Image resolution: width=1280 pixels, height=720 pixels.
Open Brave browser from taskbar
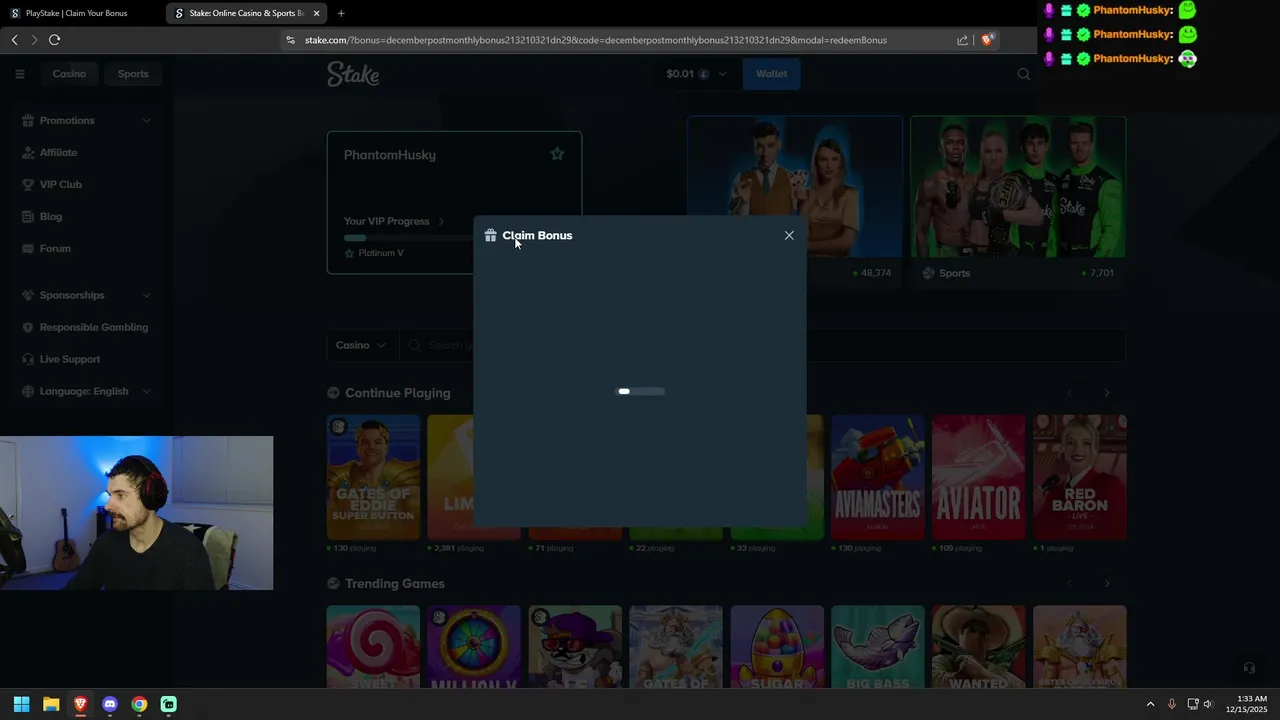pos(80,704)
